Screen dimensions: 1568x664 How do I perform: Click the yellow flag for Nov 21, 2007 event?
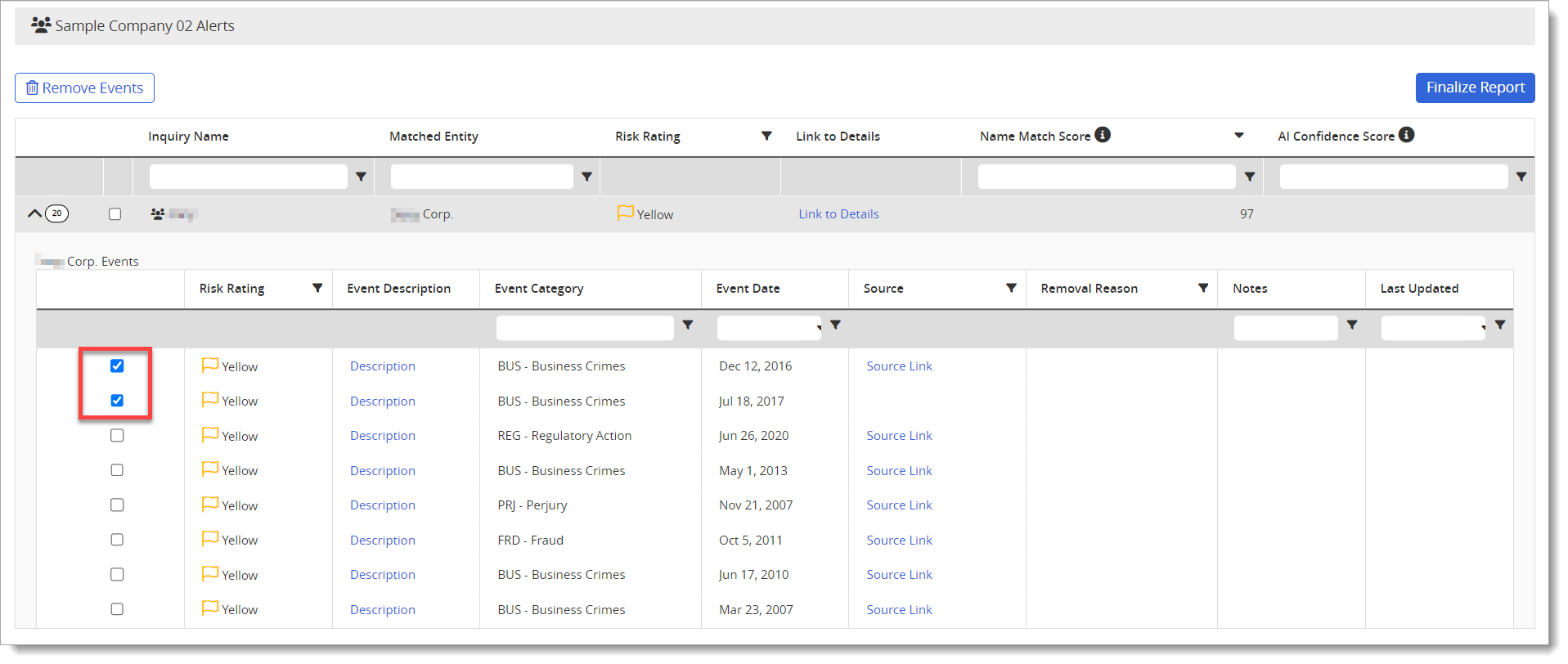(x=210, y=504)
